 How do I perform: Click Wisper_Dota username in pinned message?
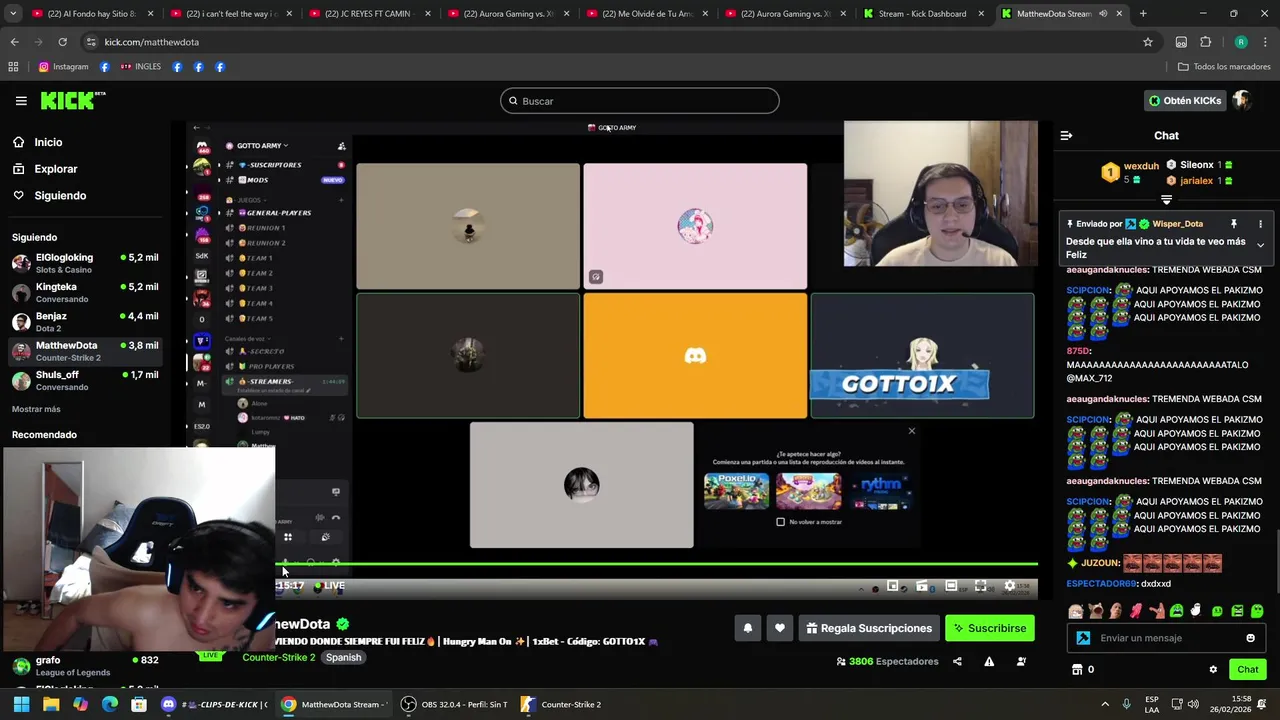1177,224
